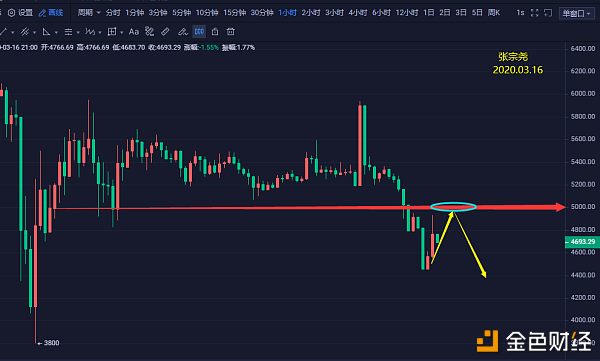Select the 10分钟 interval
Viewport: 600px width, 361px height.
[207, 13]
